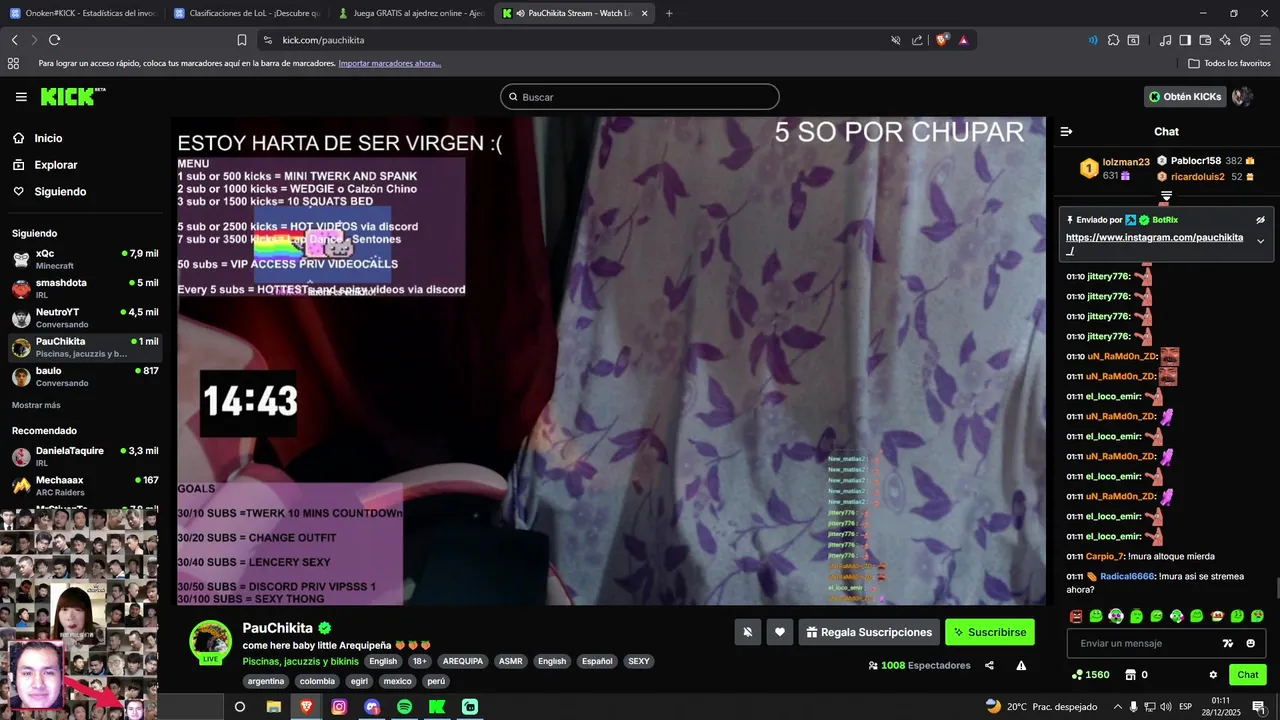Switch to Clasificaciones de LoL tab
This screenshot has height=720, width=1280.
pos(247,13)
